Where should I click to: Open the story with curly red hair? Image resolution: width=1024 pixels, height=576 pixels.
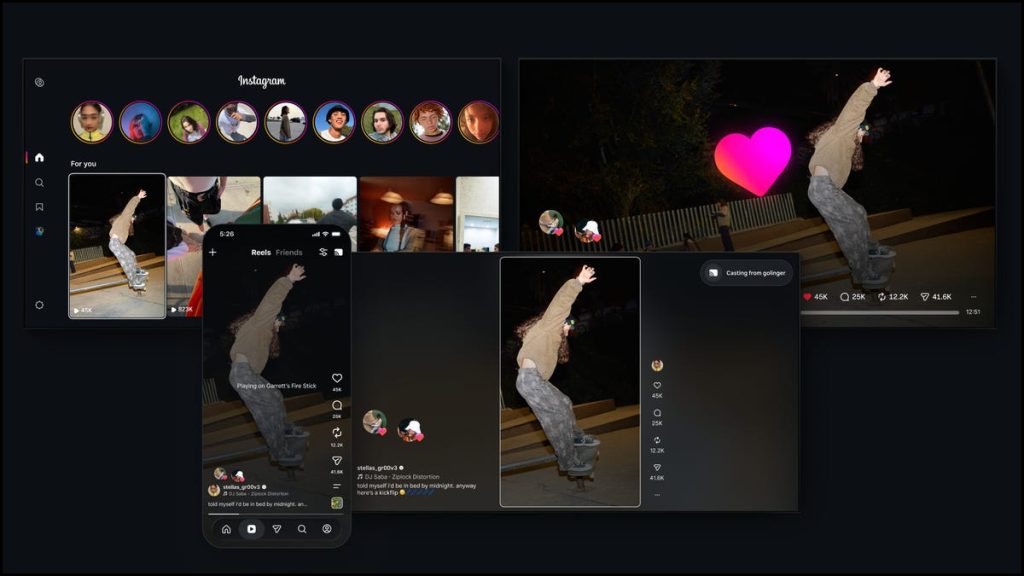430,122
